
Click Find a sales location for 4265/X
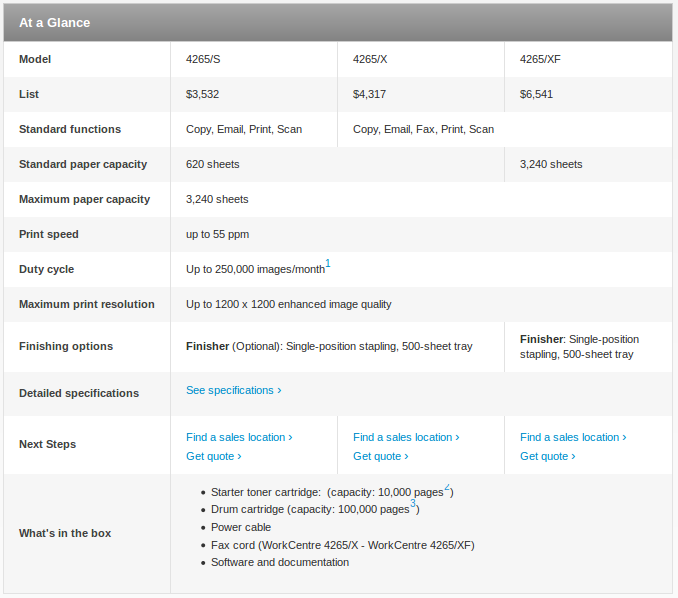coord(406,437)
